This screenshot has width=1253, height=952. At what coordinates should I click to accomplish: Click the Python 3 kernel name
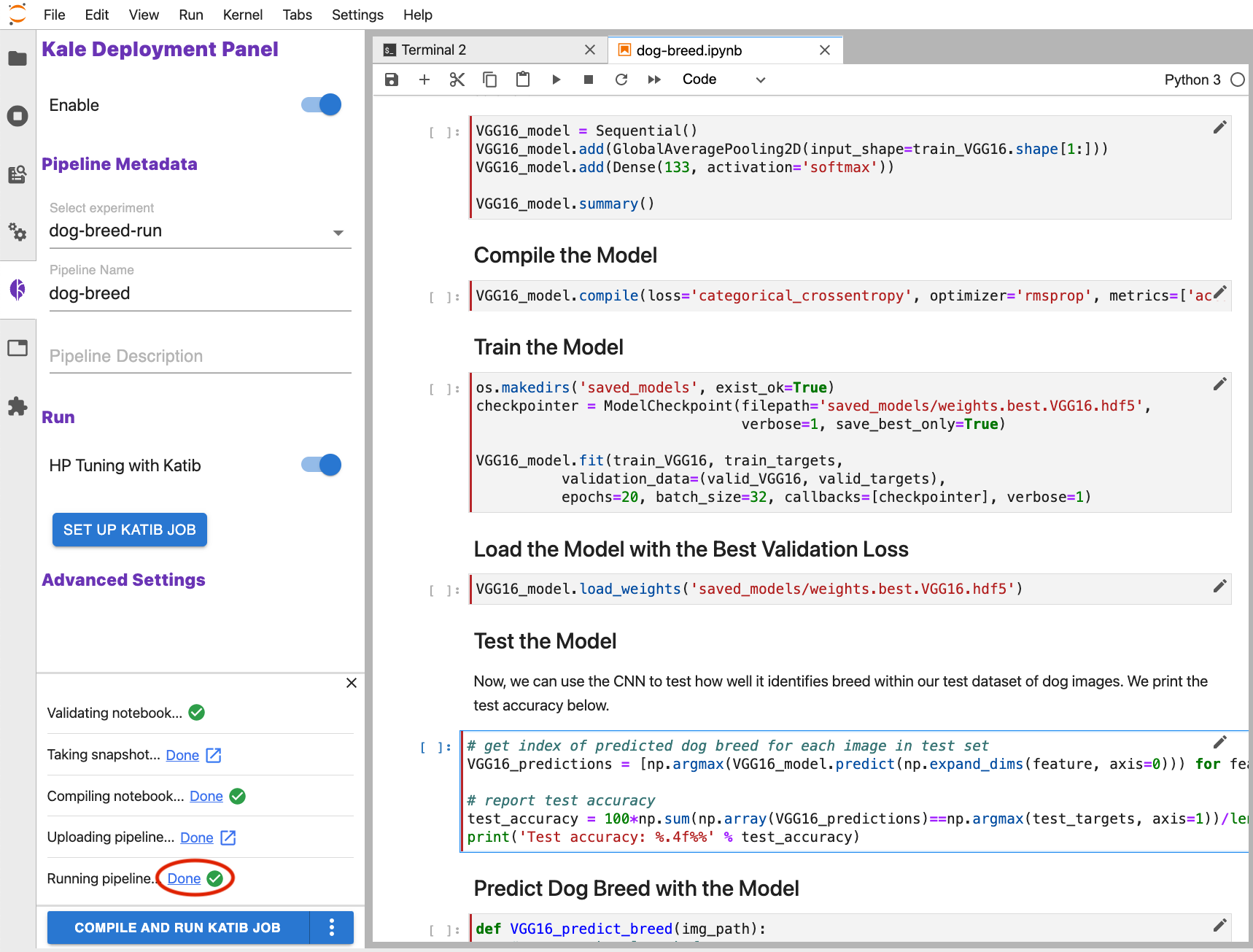pos(1192,80)
